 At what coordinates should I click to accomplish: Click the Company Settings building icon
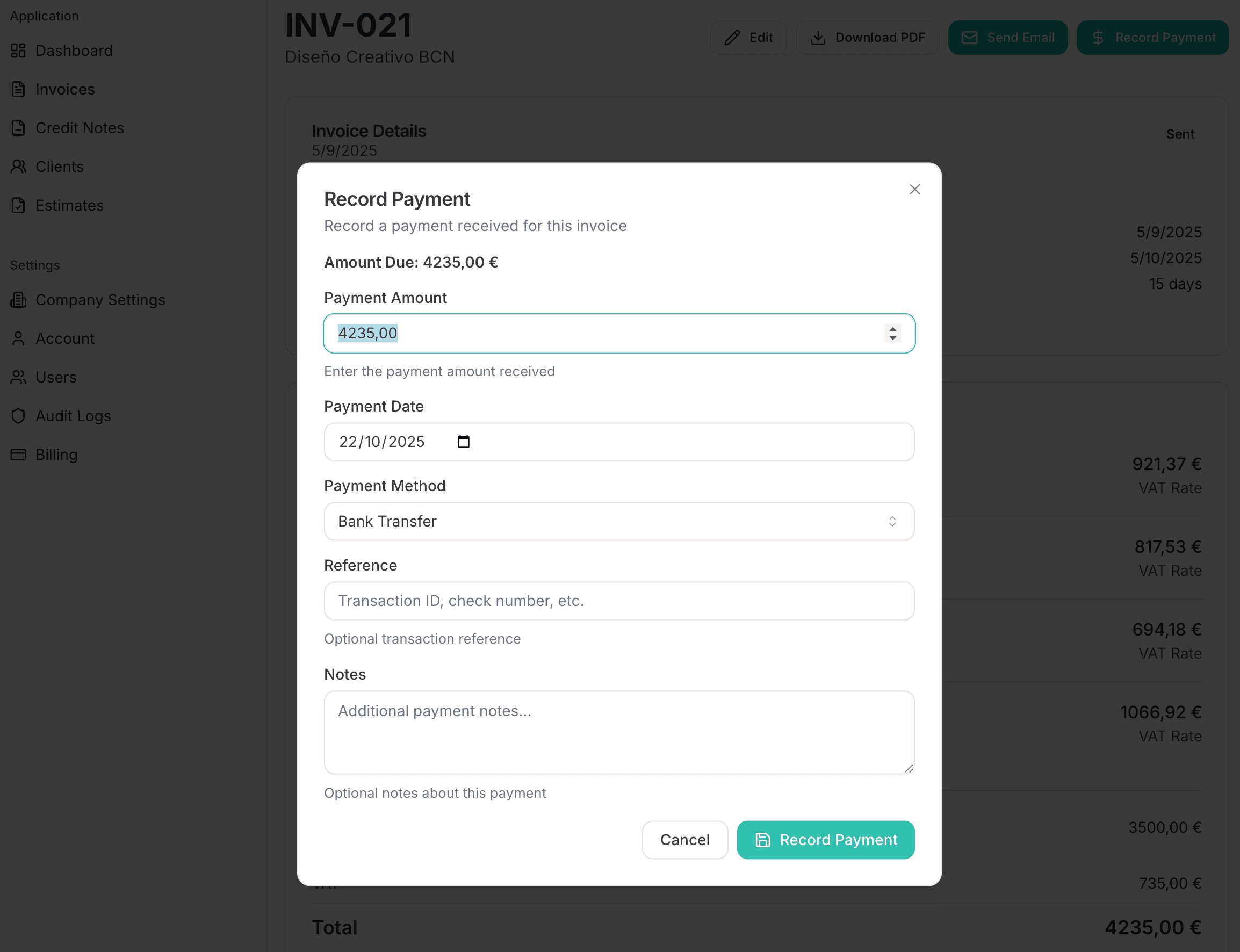18,300
